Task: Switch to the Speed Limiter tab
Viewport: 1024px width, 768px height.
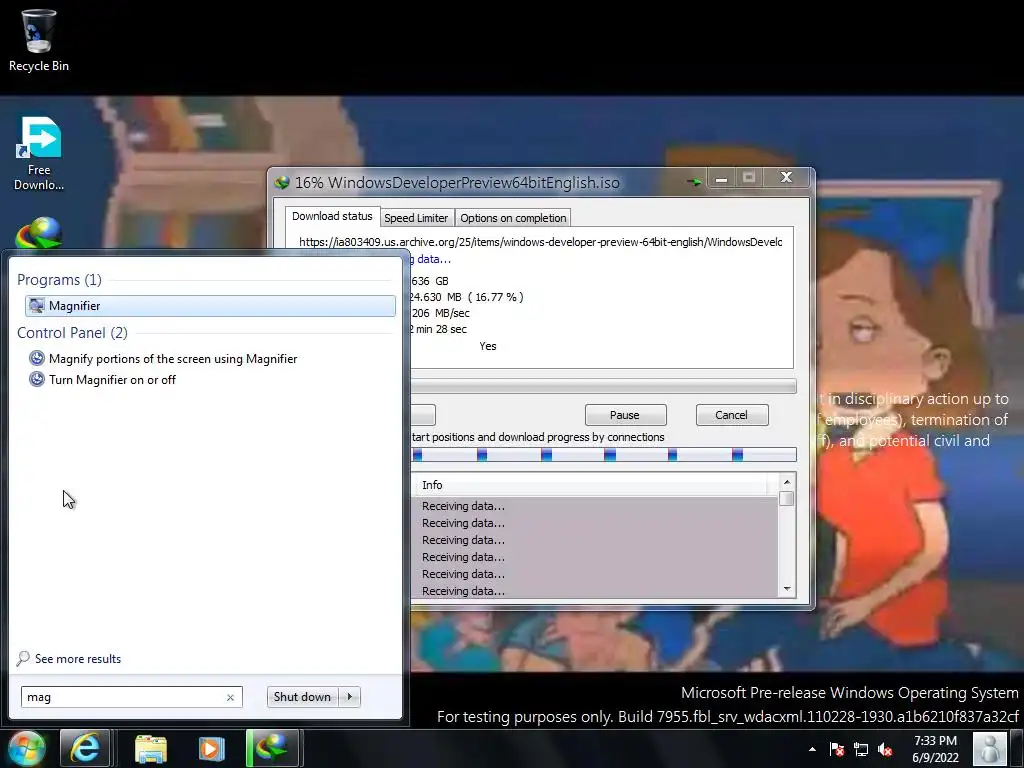Action: [416, 218]
